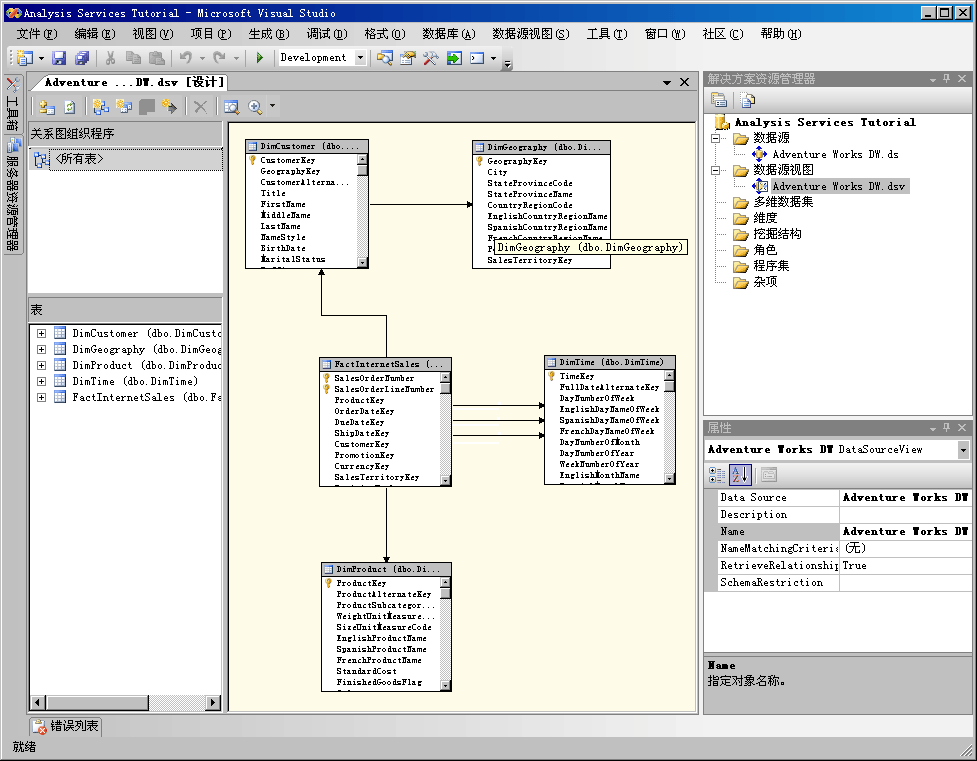Click the Refresh data source view icon

pos(70,106)
